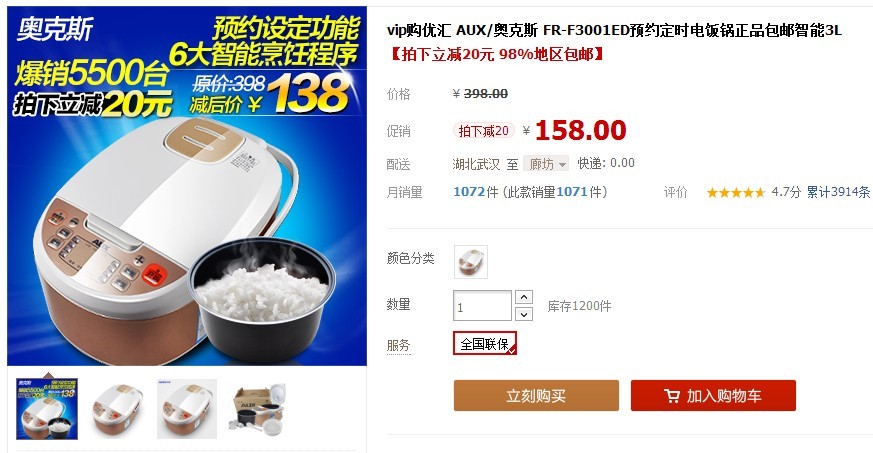Click the five-star rating icons
This screenshot has height=453, width=873.
click(736, 193)
